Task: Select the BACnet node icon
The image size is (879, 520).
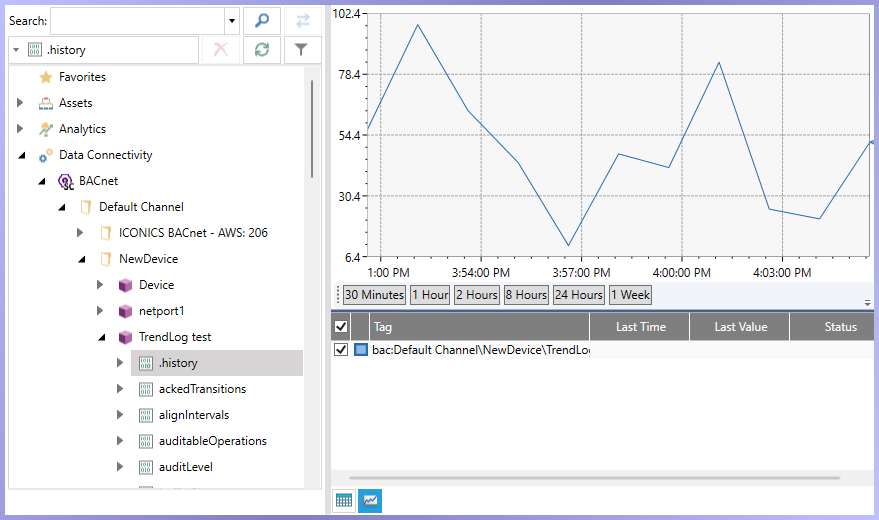Action: pyautogui.click(x=66, y=182)
